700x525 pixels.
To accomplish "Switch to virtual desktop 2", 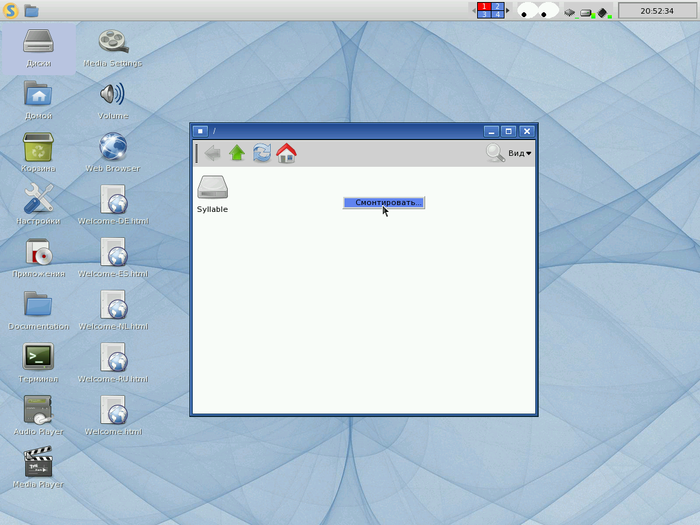I will coord(497,6).
